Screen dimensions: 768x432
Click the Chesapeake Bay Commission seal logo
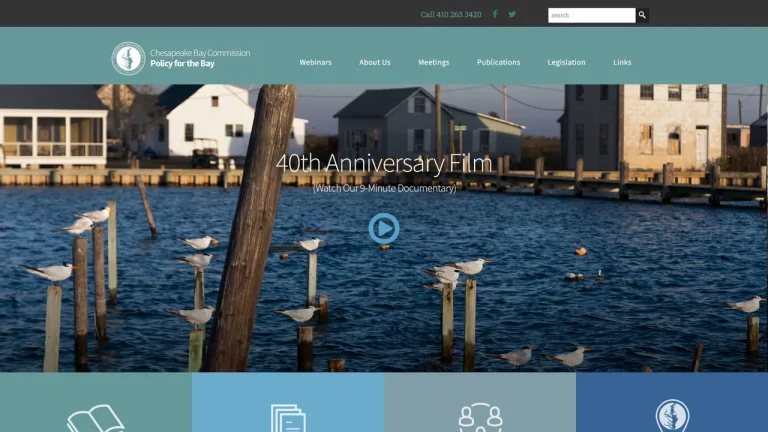(x=128, y=58)
